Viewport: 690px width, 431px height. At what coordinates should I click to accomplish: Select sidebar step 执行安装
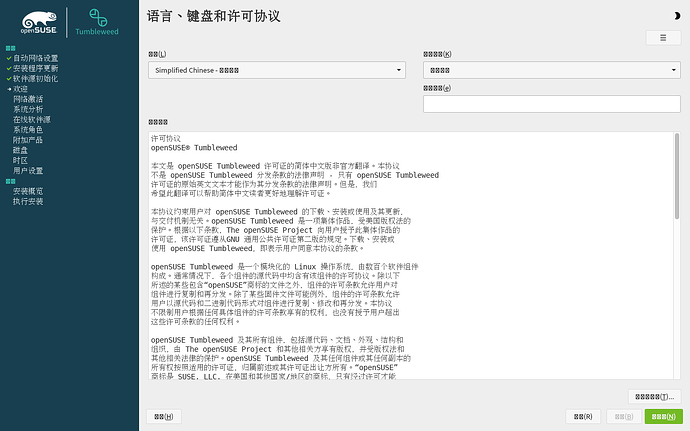(28, 201)
